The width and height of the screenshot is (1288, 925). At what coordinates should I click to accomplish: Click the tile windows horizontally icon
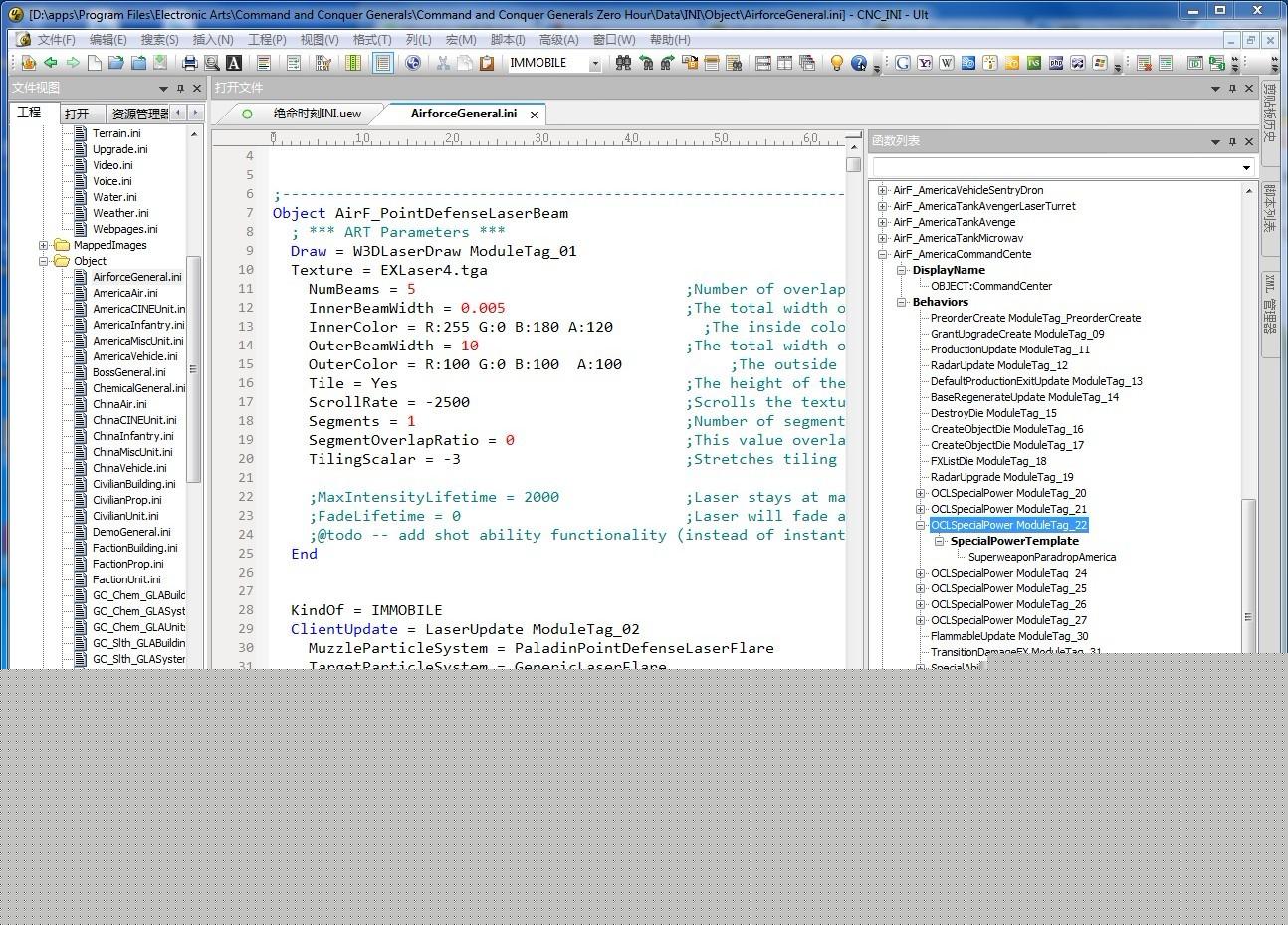(763, 63)
